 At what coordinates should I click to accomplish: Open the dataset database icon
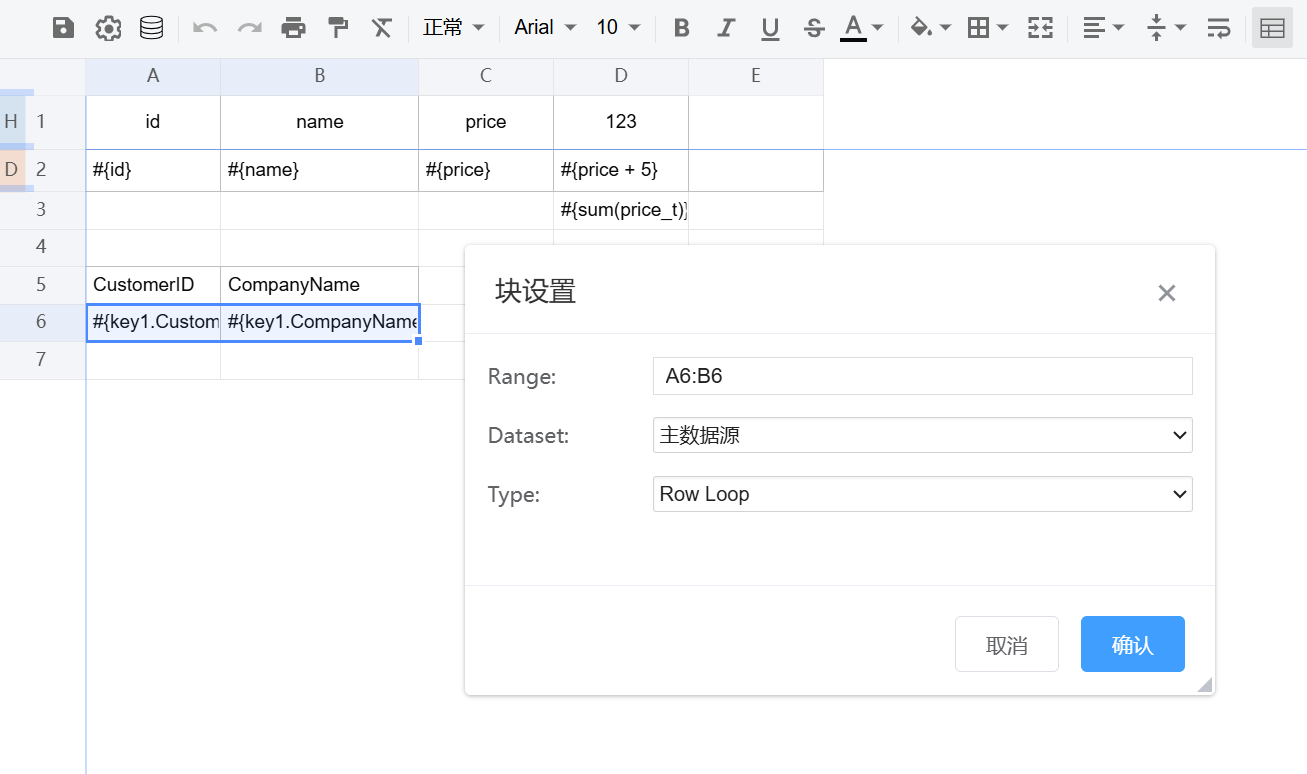(151, 28)
